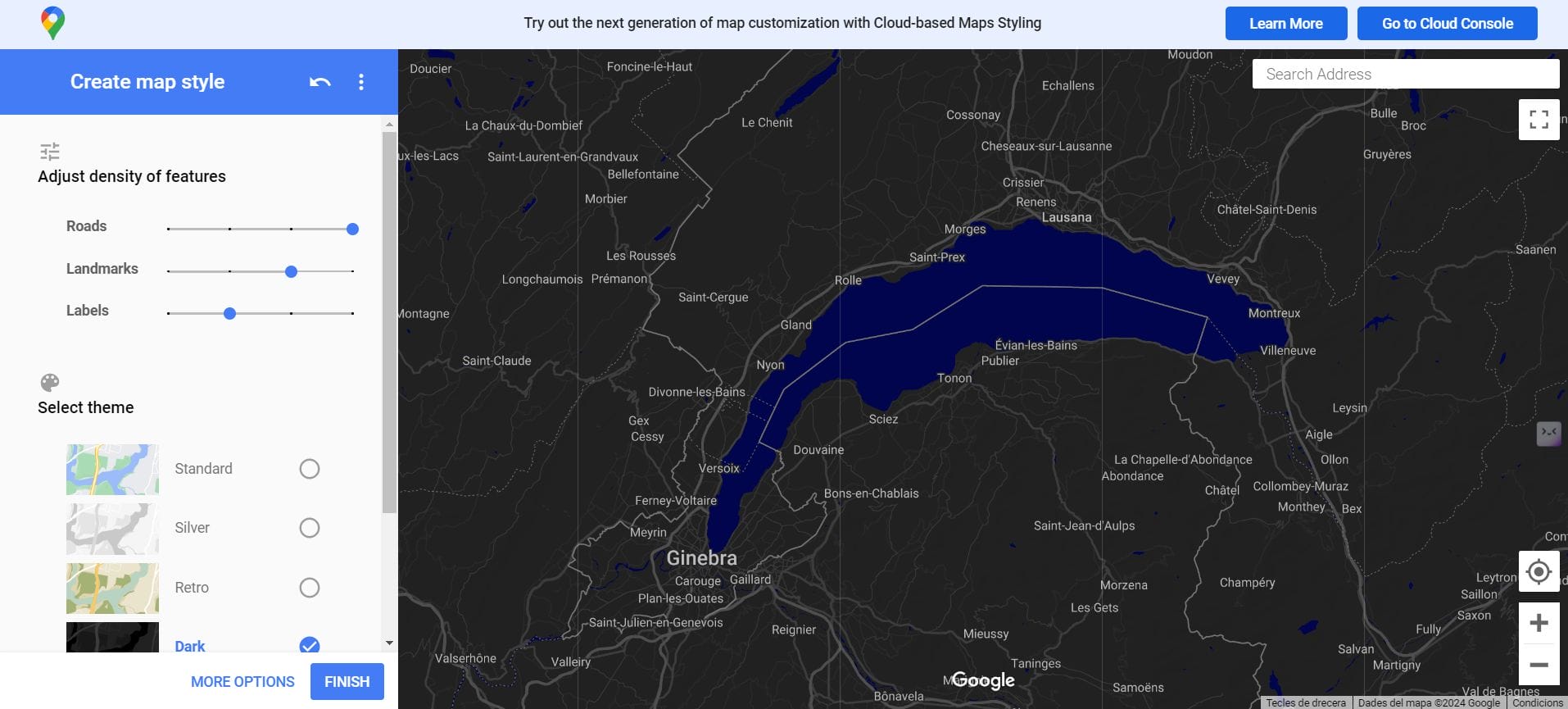This screenshot has width=1568, height=709.
Task: Open MORE OPTIONS
Action: [x=242, y=682]
